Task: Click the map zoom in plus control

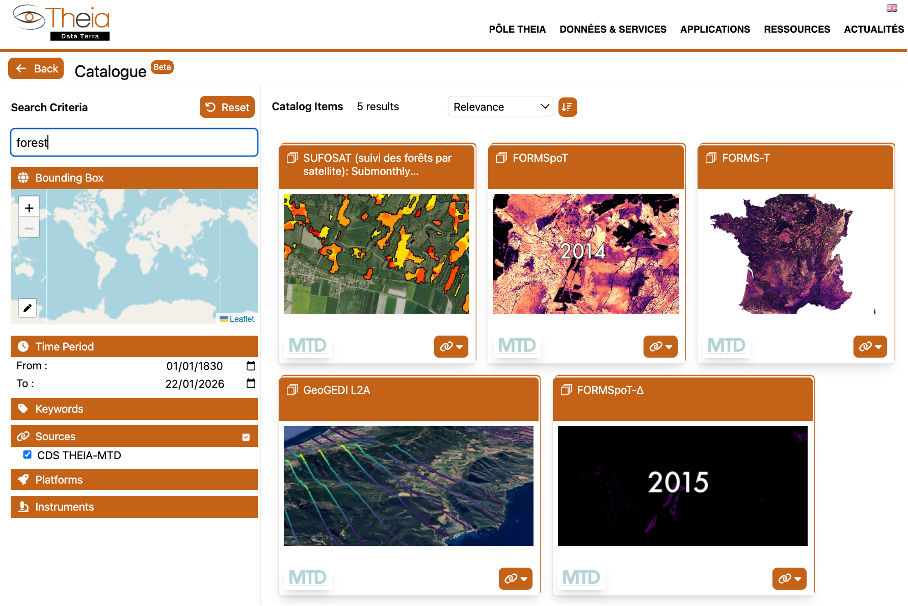Action: point(29,207)
